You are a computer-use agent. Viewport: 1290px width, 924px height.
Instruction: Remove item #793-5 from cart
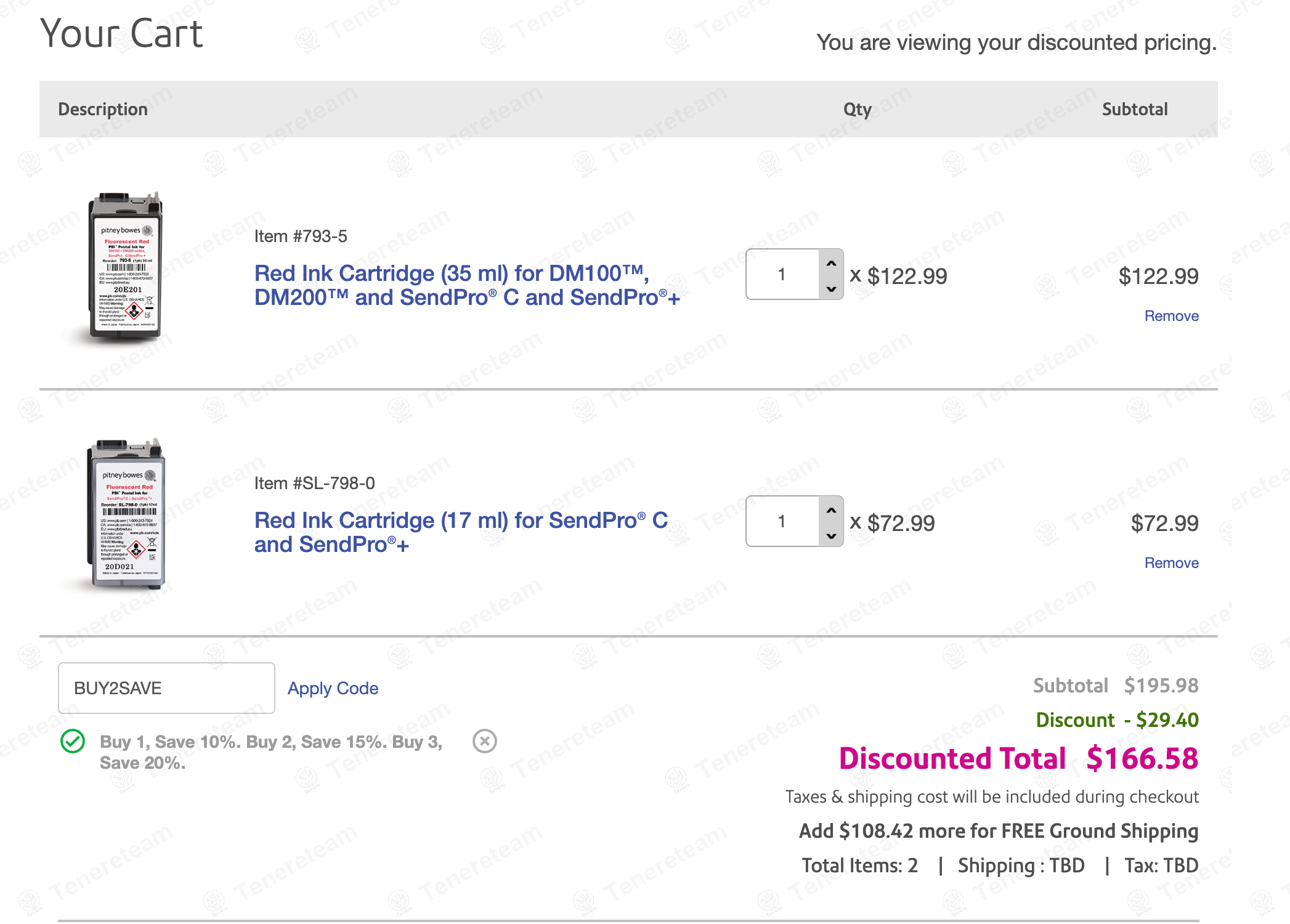[x=1170, y=316]
